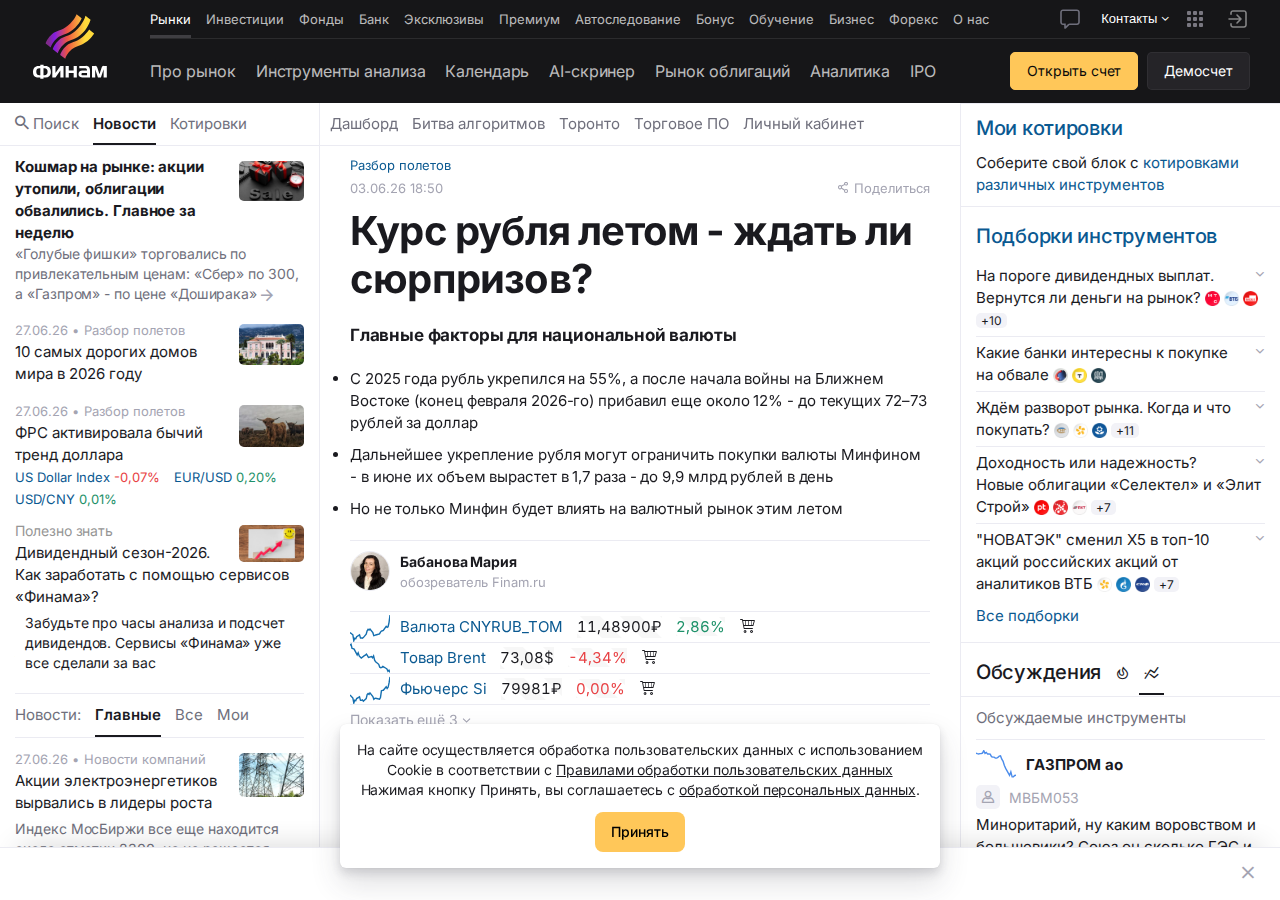Select the Мои news filter tab
This screenshot has width=1280, height=900.
[x=233, y=715]
